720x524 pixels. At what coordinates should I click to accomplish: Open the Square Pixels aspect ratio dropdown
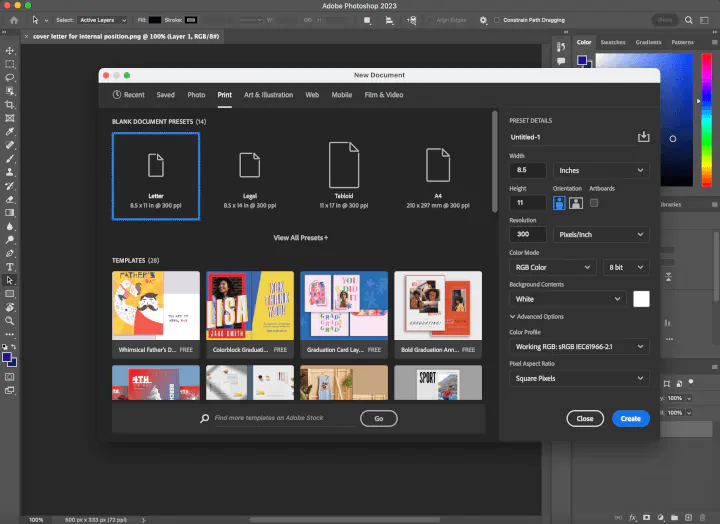point(579,378)
